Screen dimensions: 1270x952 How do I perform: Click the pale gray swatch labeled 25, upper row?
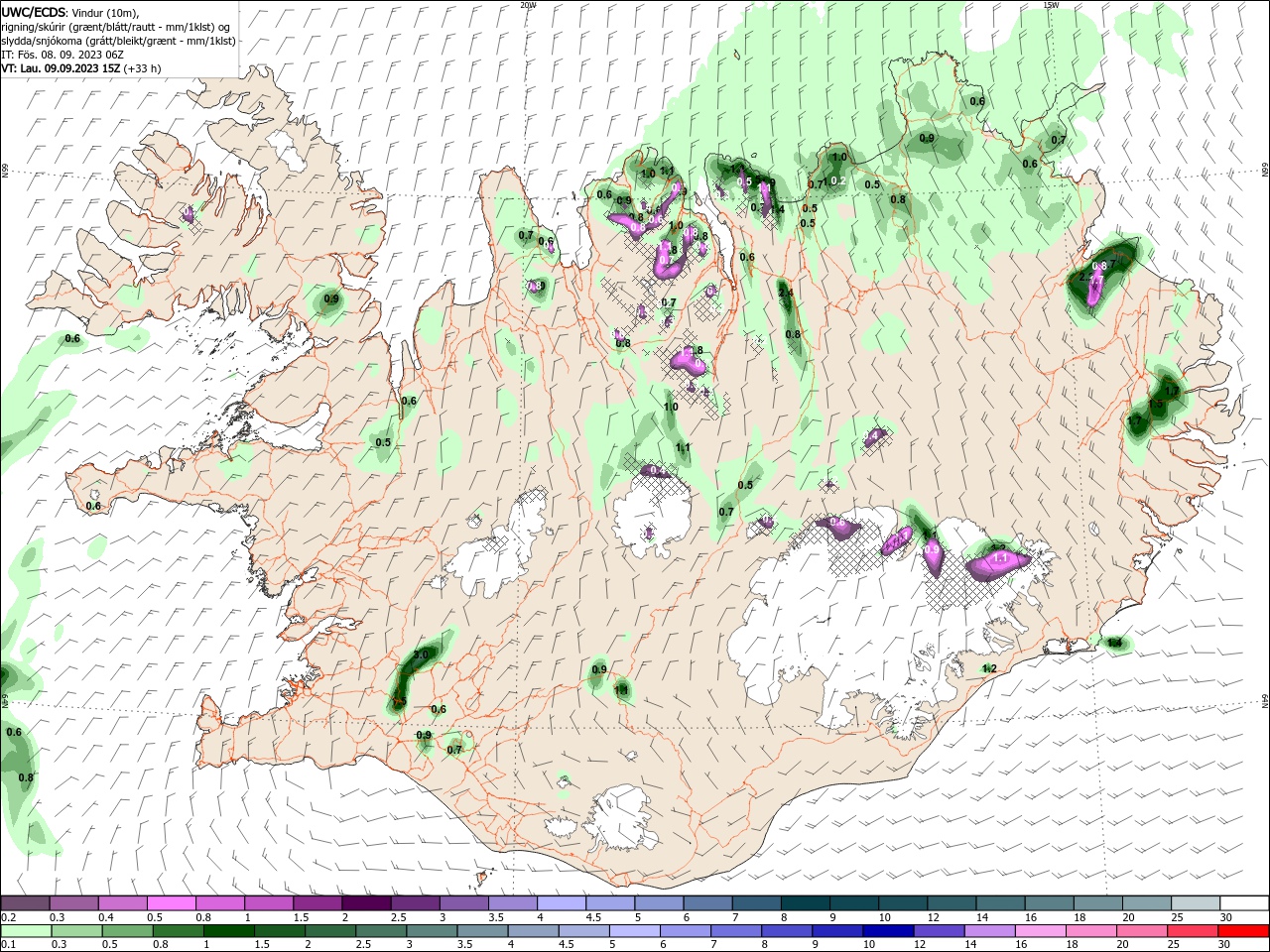click(1197, 903)
